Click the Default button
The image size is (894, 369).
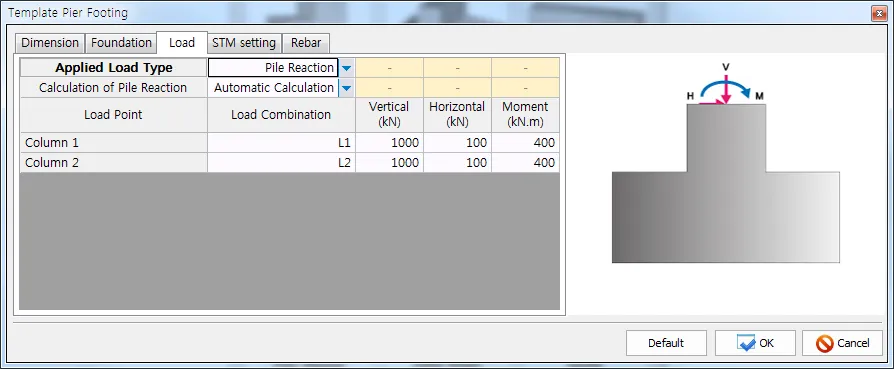click(666, 343)
